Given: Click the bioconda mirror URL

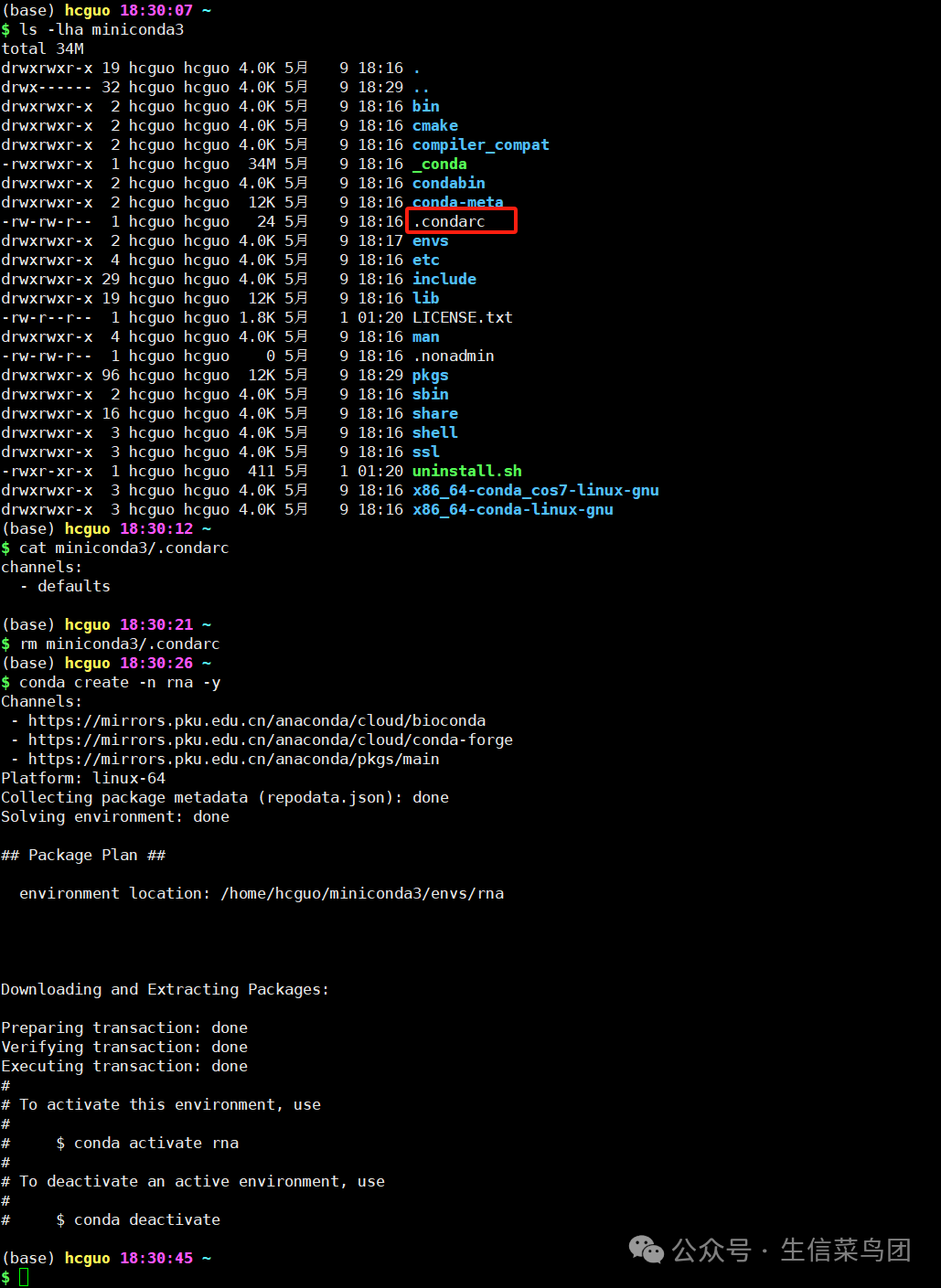Looking at the screenshot, I should tap(257, 720).
